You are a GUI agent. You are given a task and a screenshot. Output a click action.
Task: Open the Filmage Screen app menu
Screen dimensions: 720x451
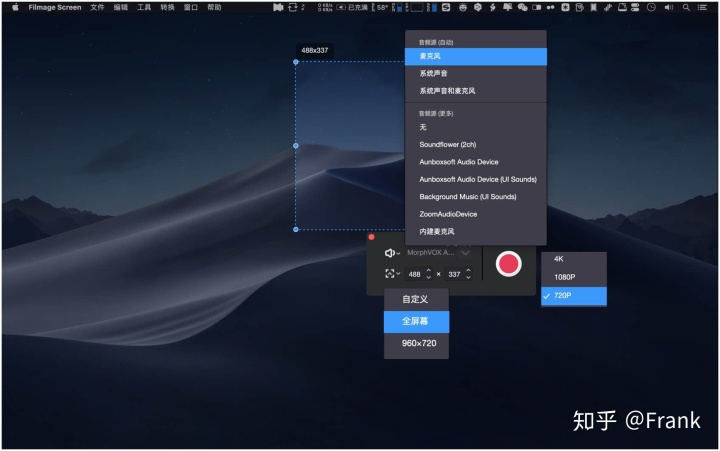[55, 7]
